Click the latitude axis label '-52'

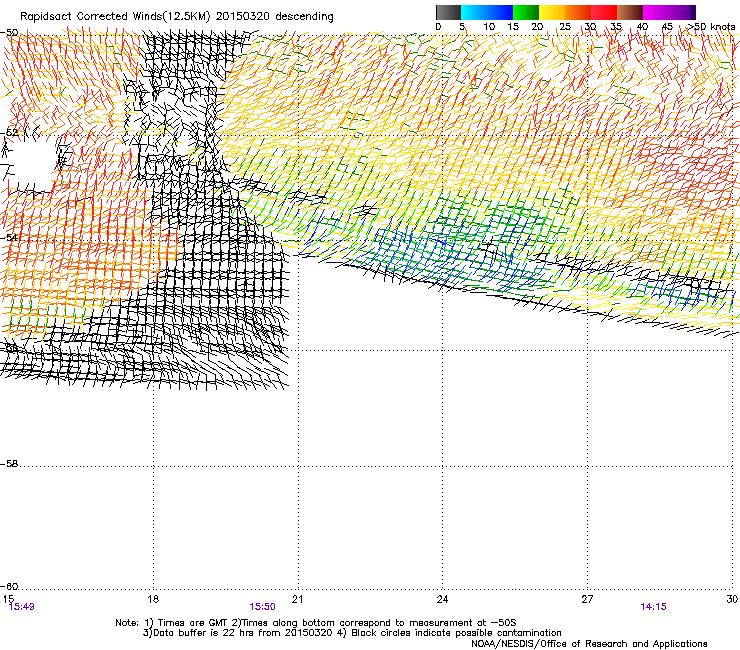[x=9, y=133]
